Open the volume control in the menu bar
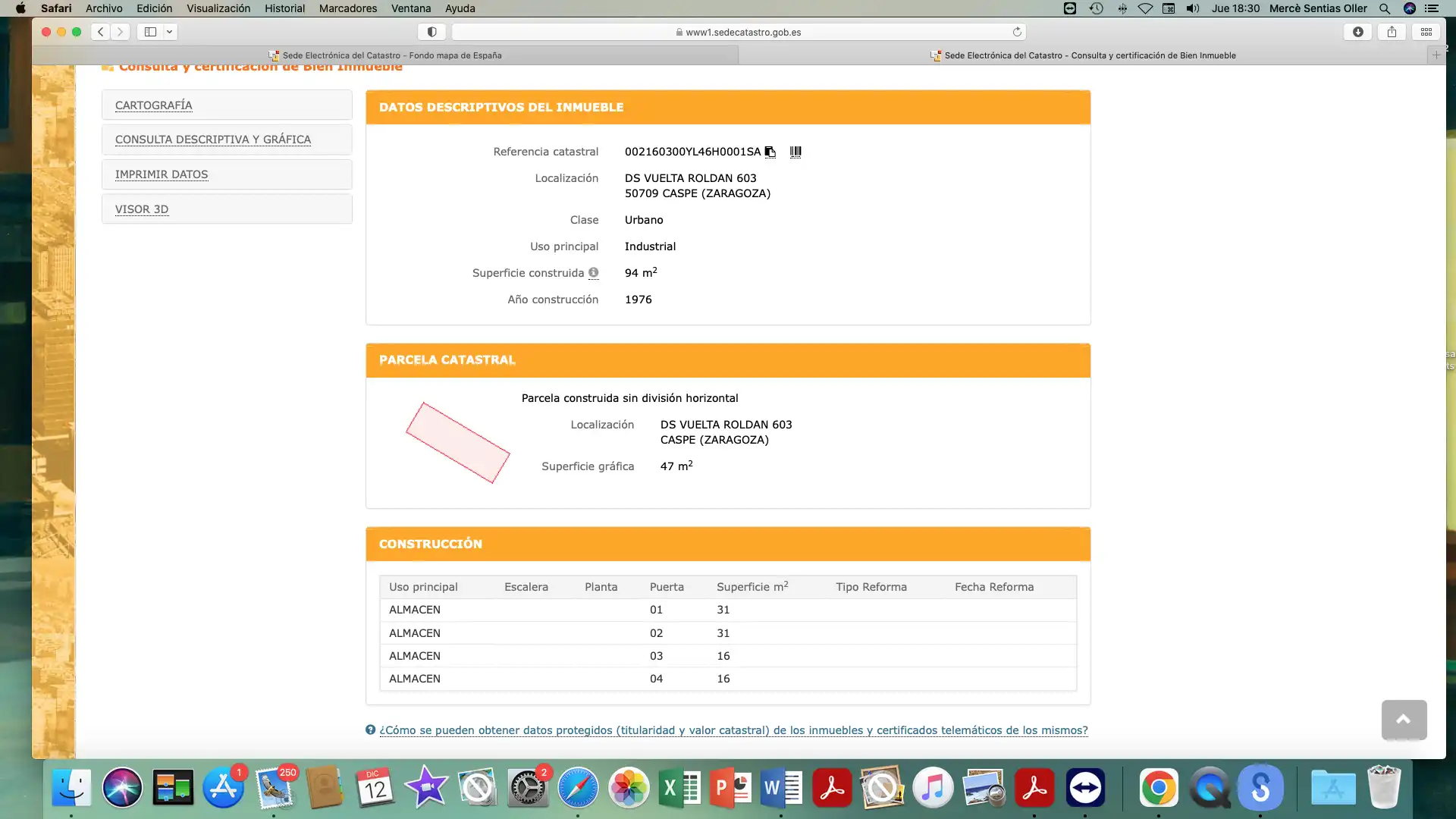Image resolution: width=1456 pixels, height=819 pixels. click(x=1193, y=8)
